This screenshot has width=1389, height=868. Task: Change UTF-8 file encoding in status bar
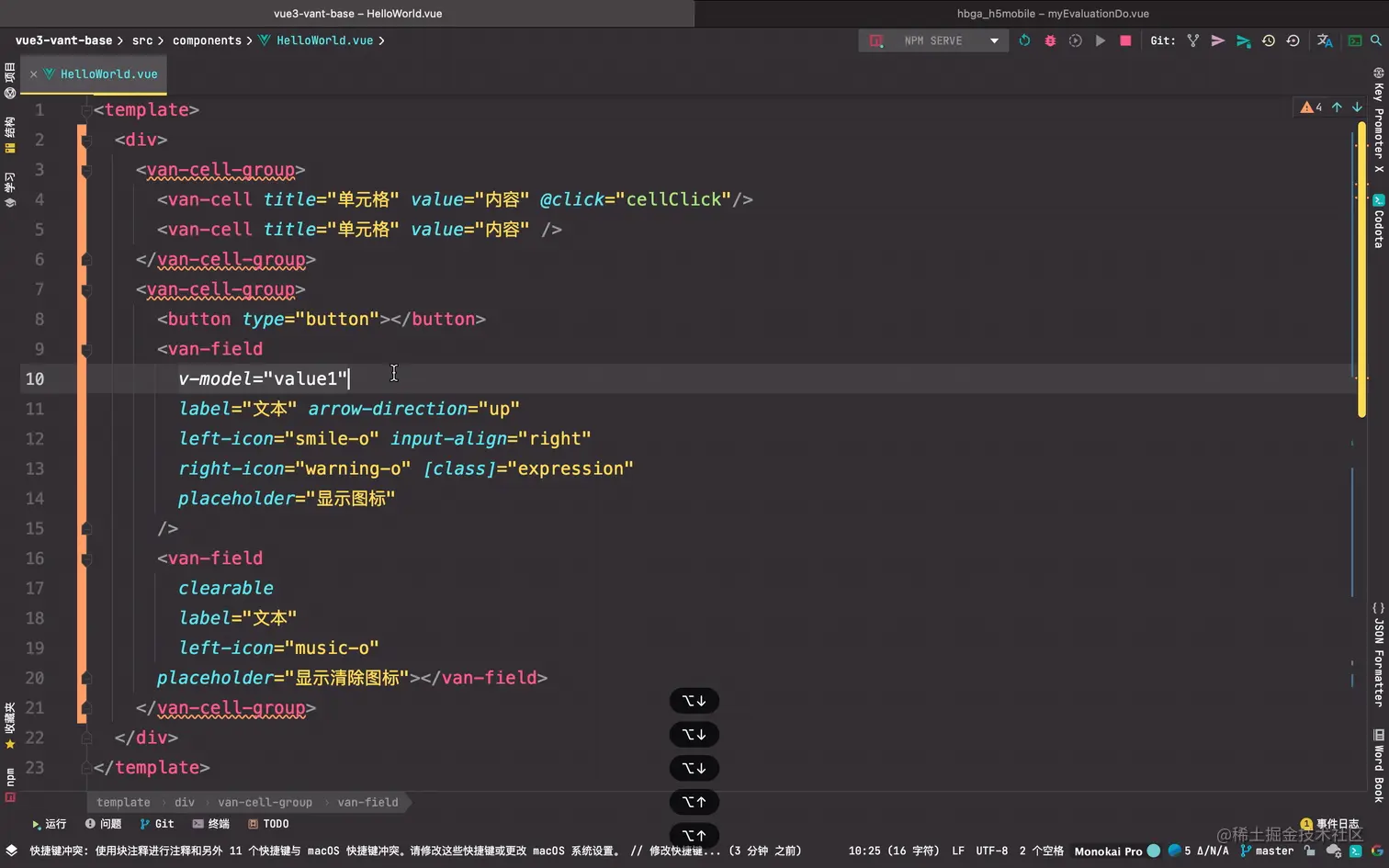(x=991, y=851)
